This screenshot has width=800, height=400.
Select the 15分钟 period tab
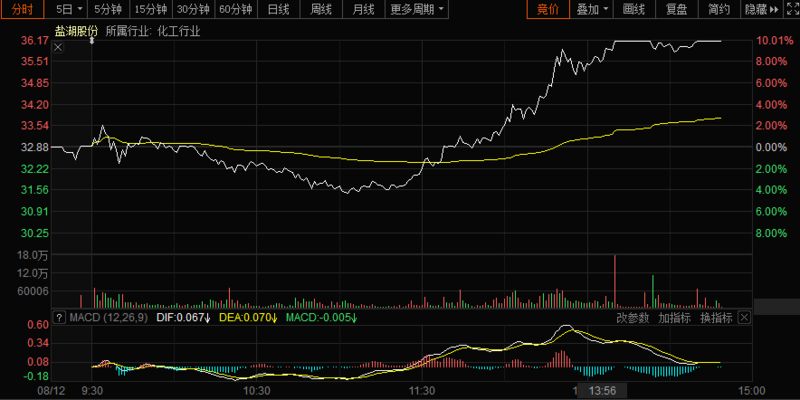pos(151,10)
